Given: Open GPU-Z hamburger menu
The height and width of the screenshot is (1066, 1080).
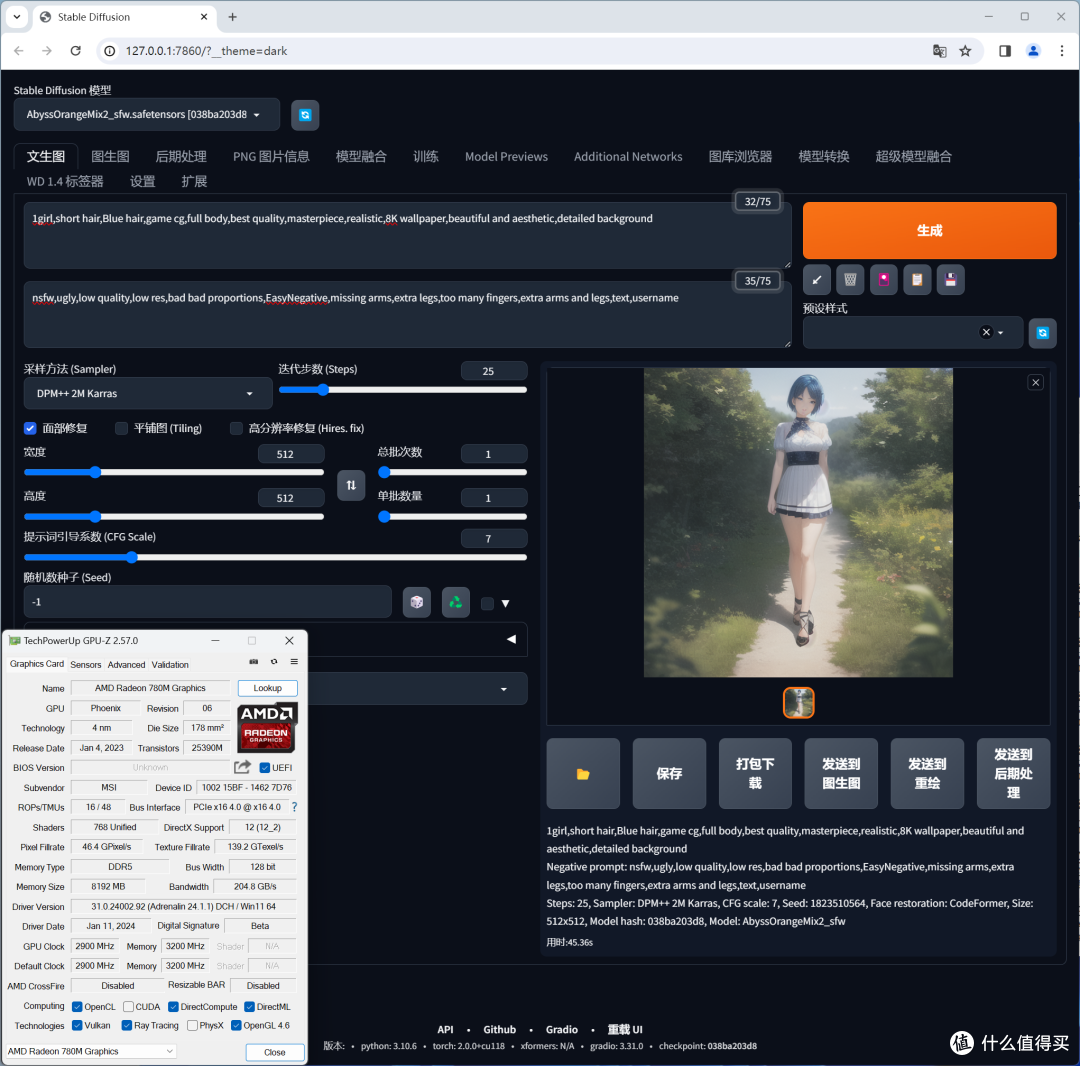Looking at the screenshot, I should 294,662.
